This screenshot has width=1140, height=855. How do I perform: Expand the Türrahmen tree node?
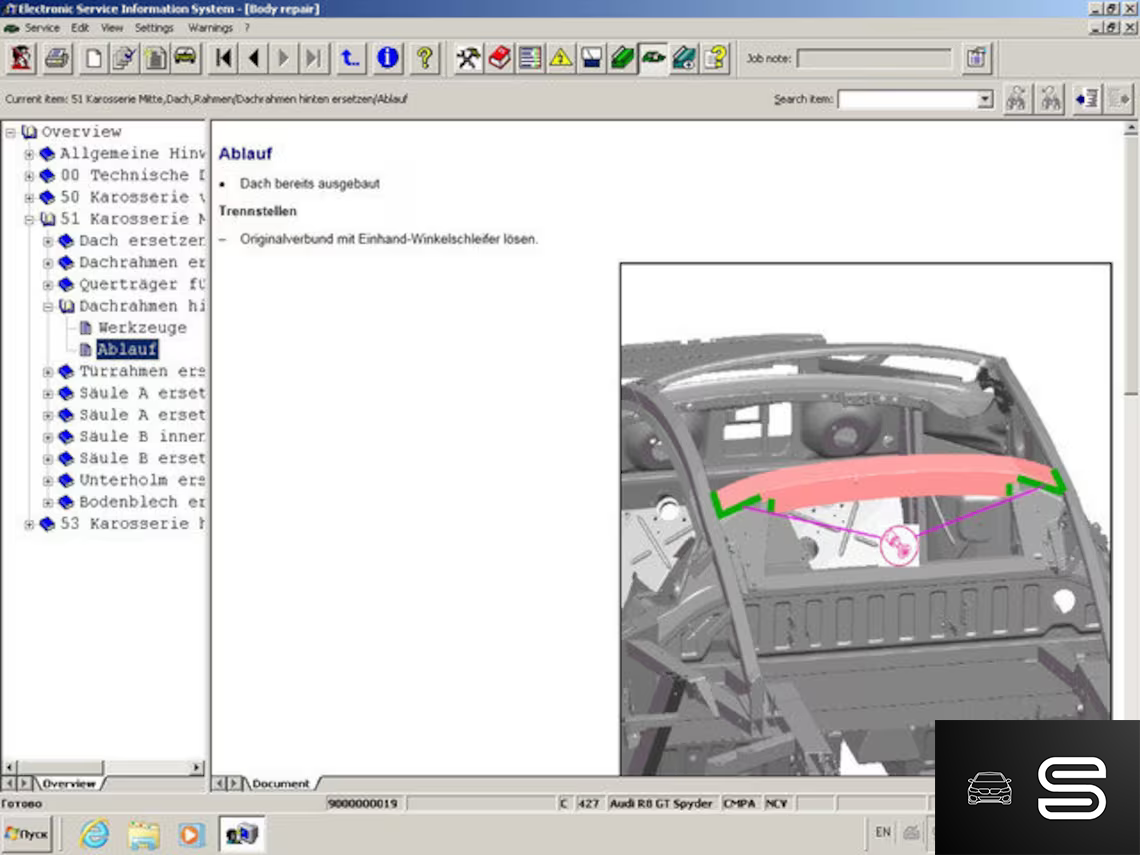[48, 371]
